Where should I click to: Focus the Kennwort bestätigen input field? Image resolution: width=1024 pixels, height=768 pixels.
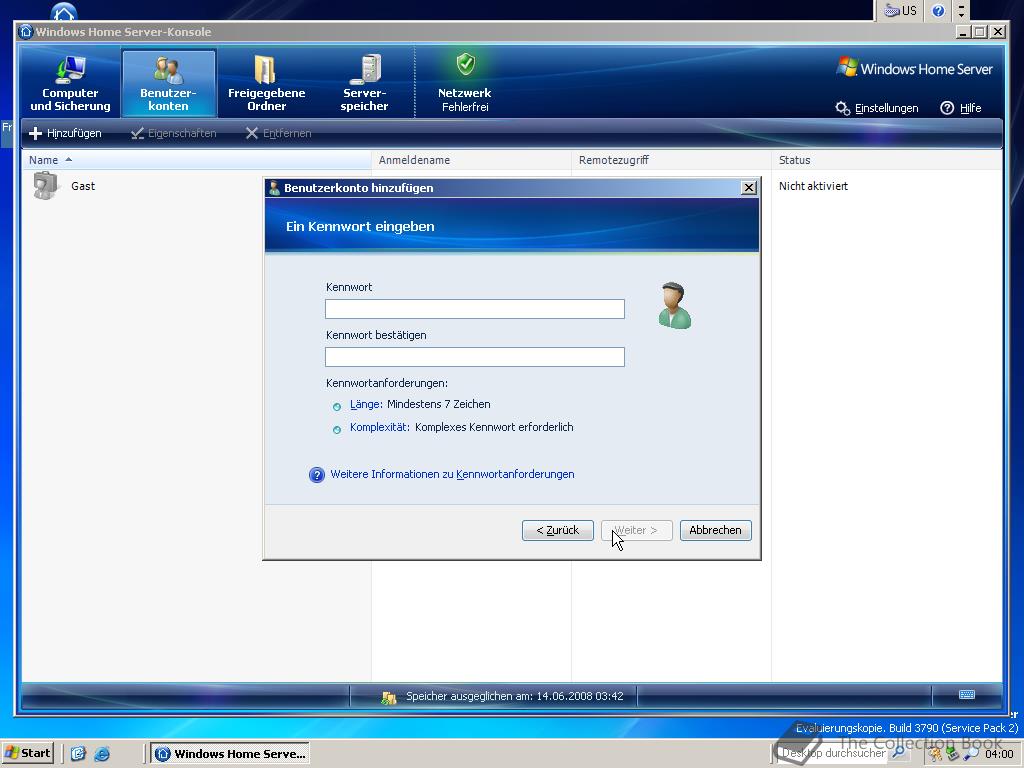point(475,357)
